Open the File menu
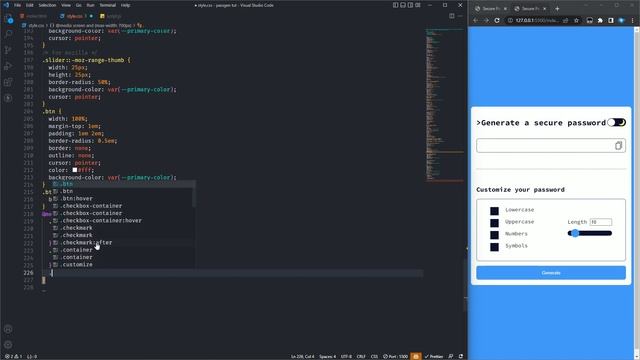The height and width of the screenshot is (360, 640). coord(18,5)
